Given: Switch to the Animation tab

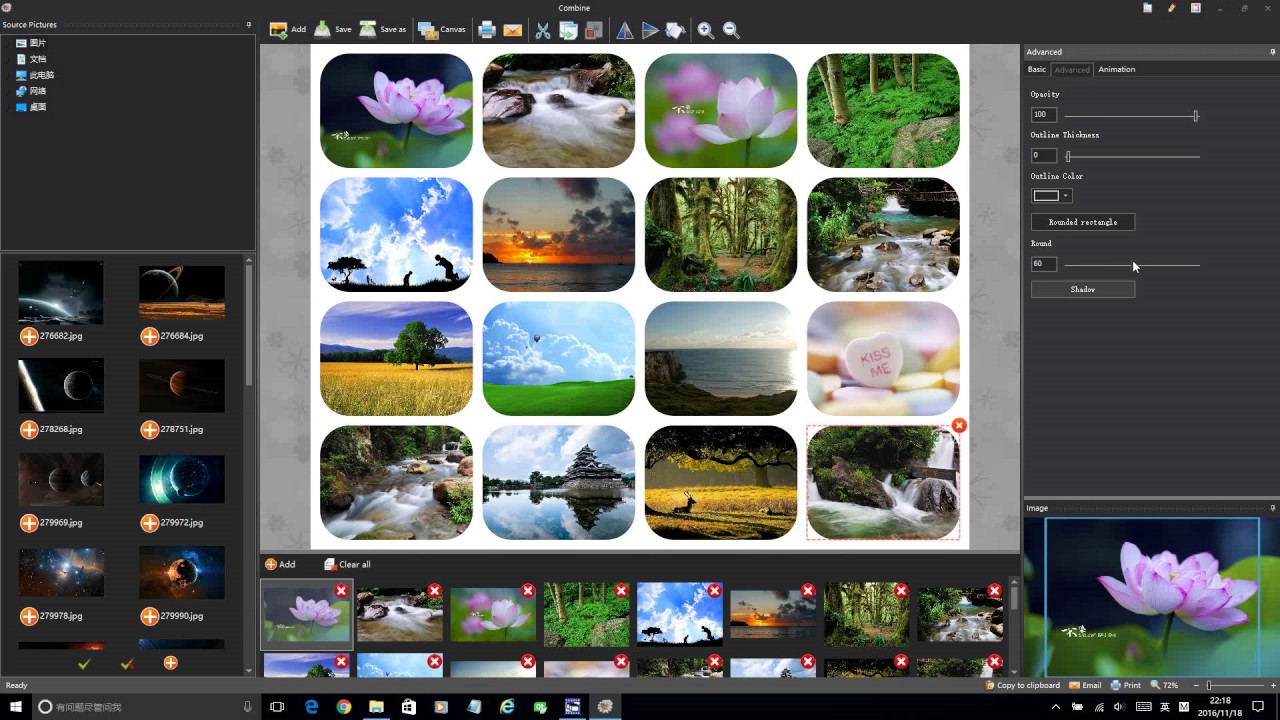Looking at the screenshot, I should (x=1116, y=69).
